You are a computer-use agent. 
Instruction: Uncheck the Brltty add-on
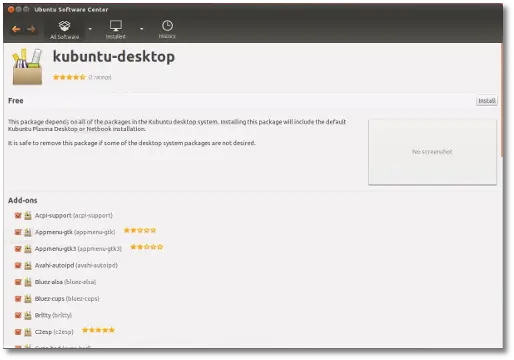(18, 315)
